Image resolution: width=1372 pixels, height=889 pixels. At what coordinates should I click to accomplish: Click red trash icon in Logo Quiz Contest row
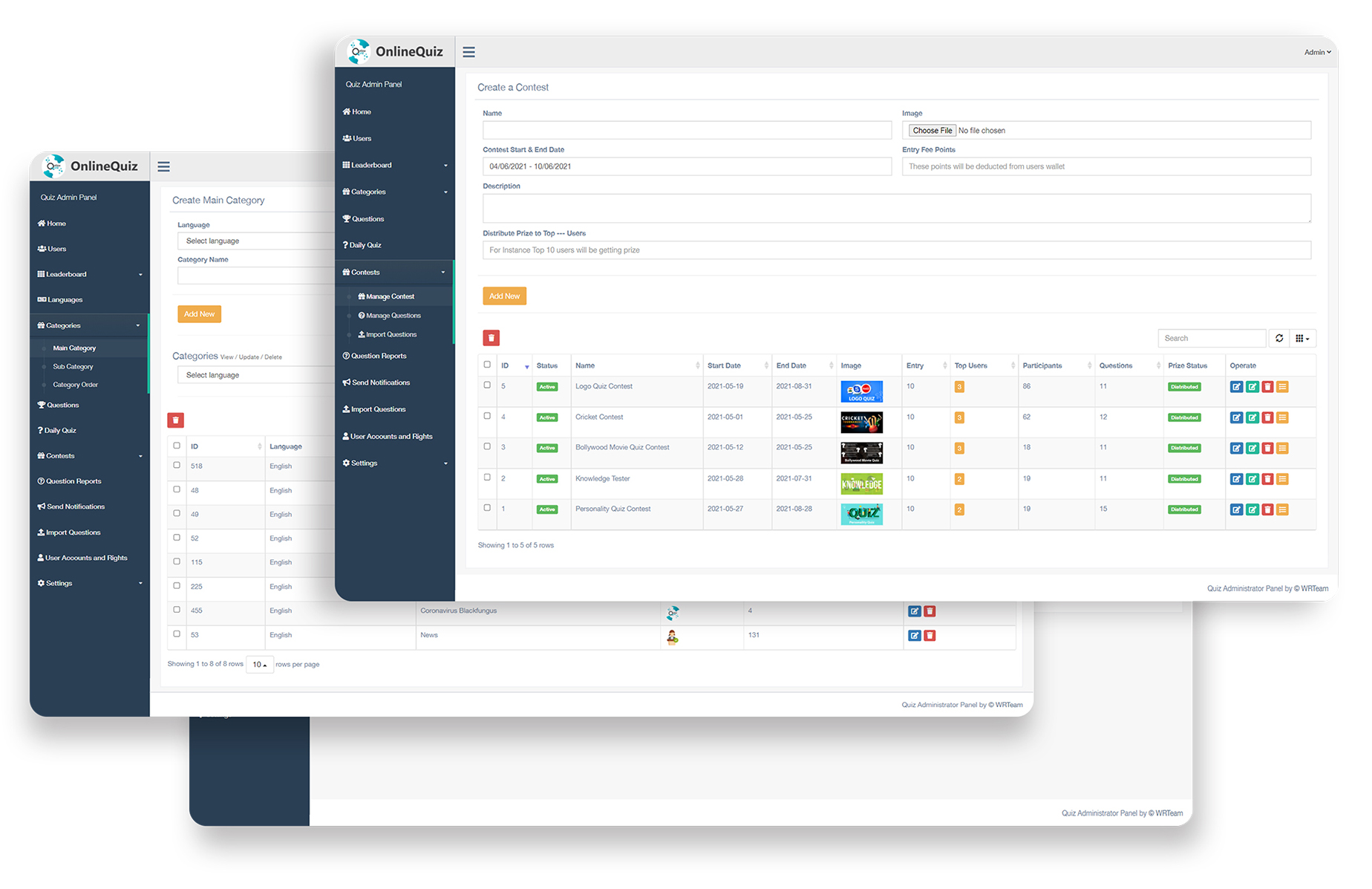coord(1267,387)
